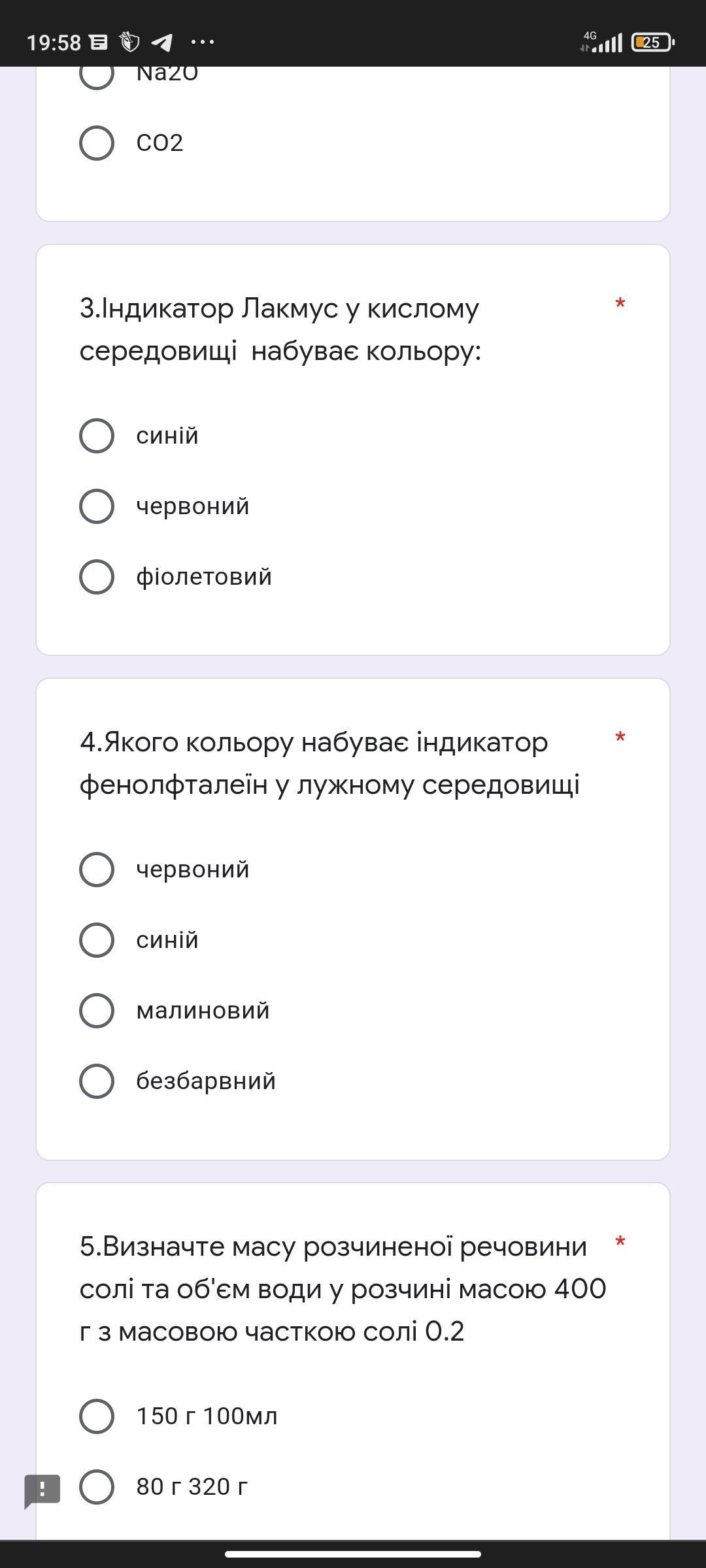706x1568 pixels.
Task: Tap the three dots notification overflow icon
Action: [x=202, y=42]
